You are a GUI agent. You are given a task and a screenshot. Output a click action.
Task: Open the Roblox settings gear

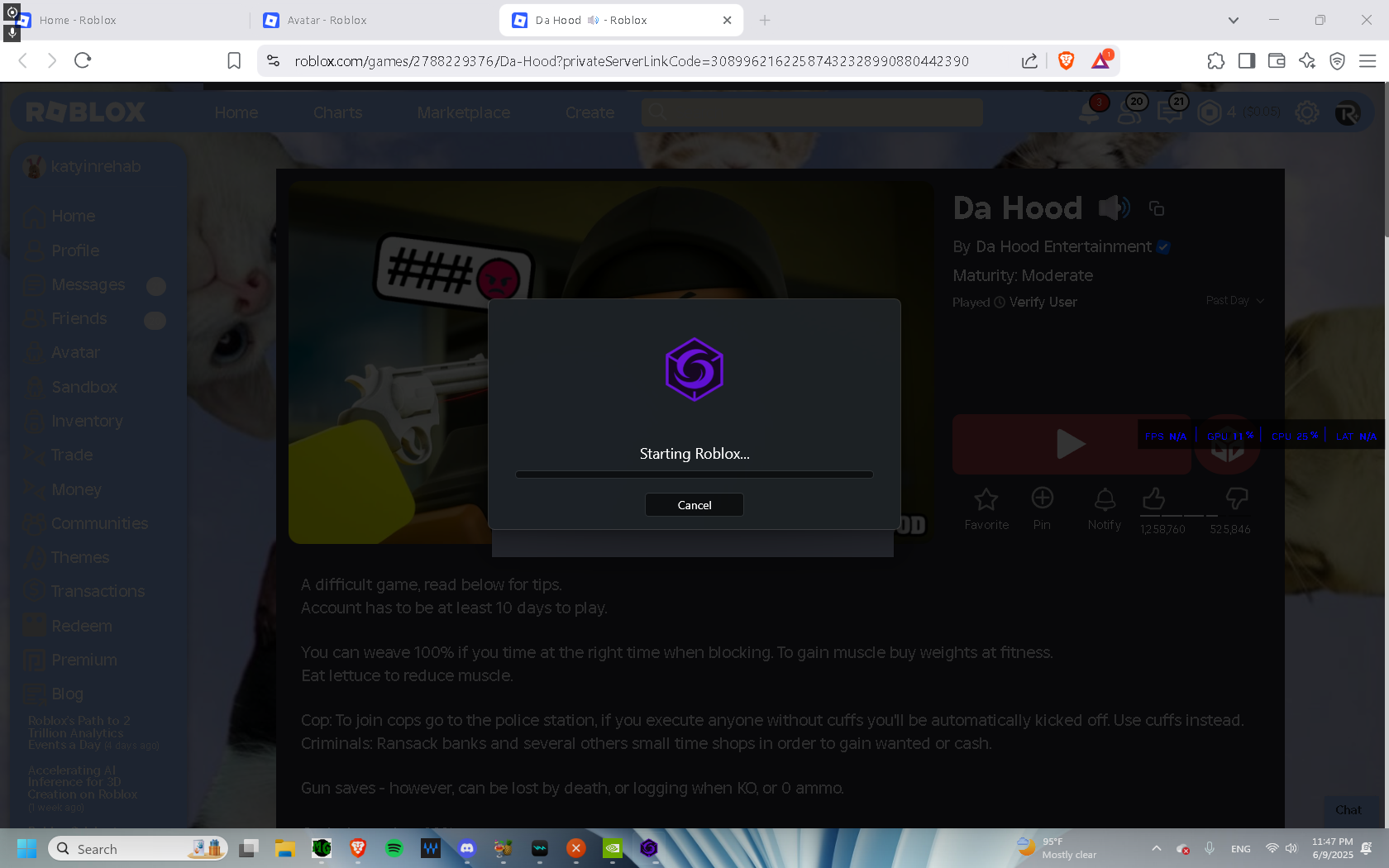click(x=1307, y=112)
